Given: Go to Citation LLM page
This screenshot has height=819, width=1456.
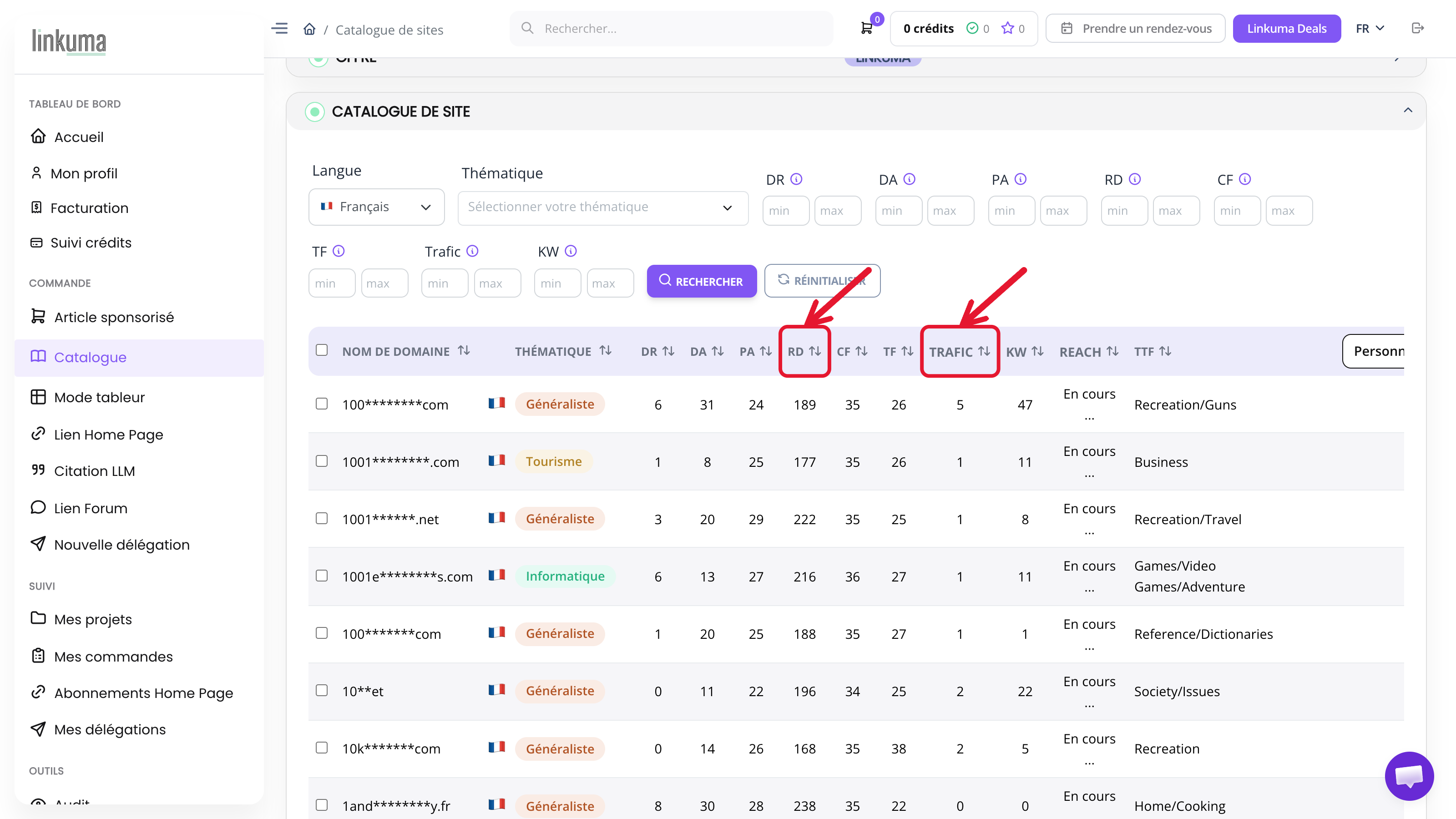Looking at the screenshot, I should (x=94, y=471).
